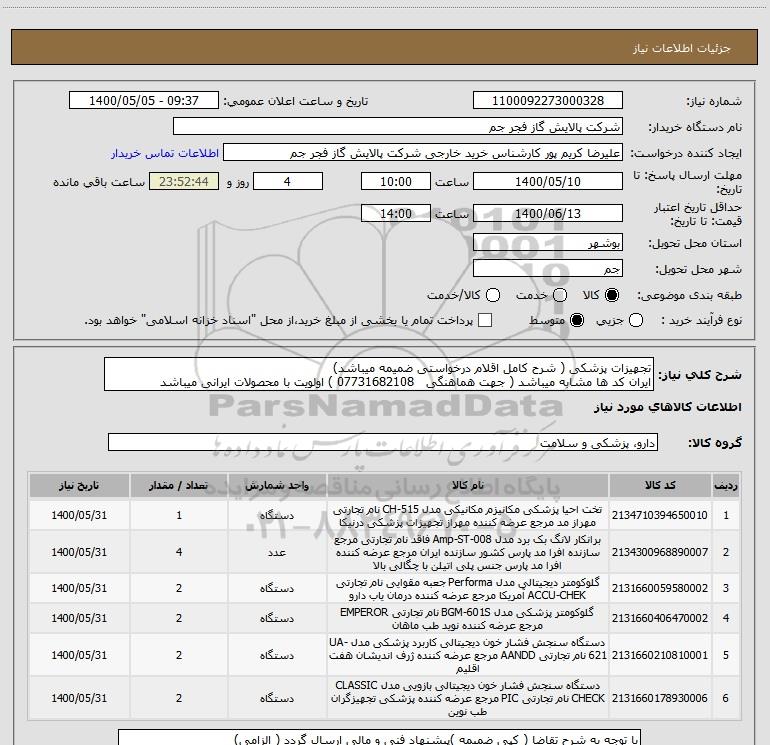The width and height of the screenshot is (770, 745).
Task: Click the goods group field دارو، پزشکی و سلامت
Action: pyautogui.click(x=383, y=442)
